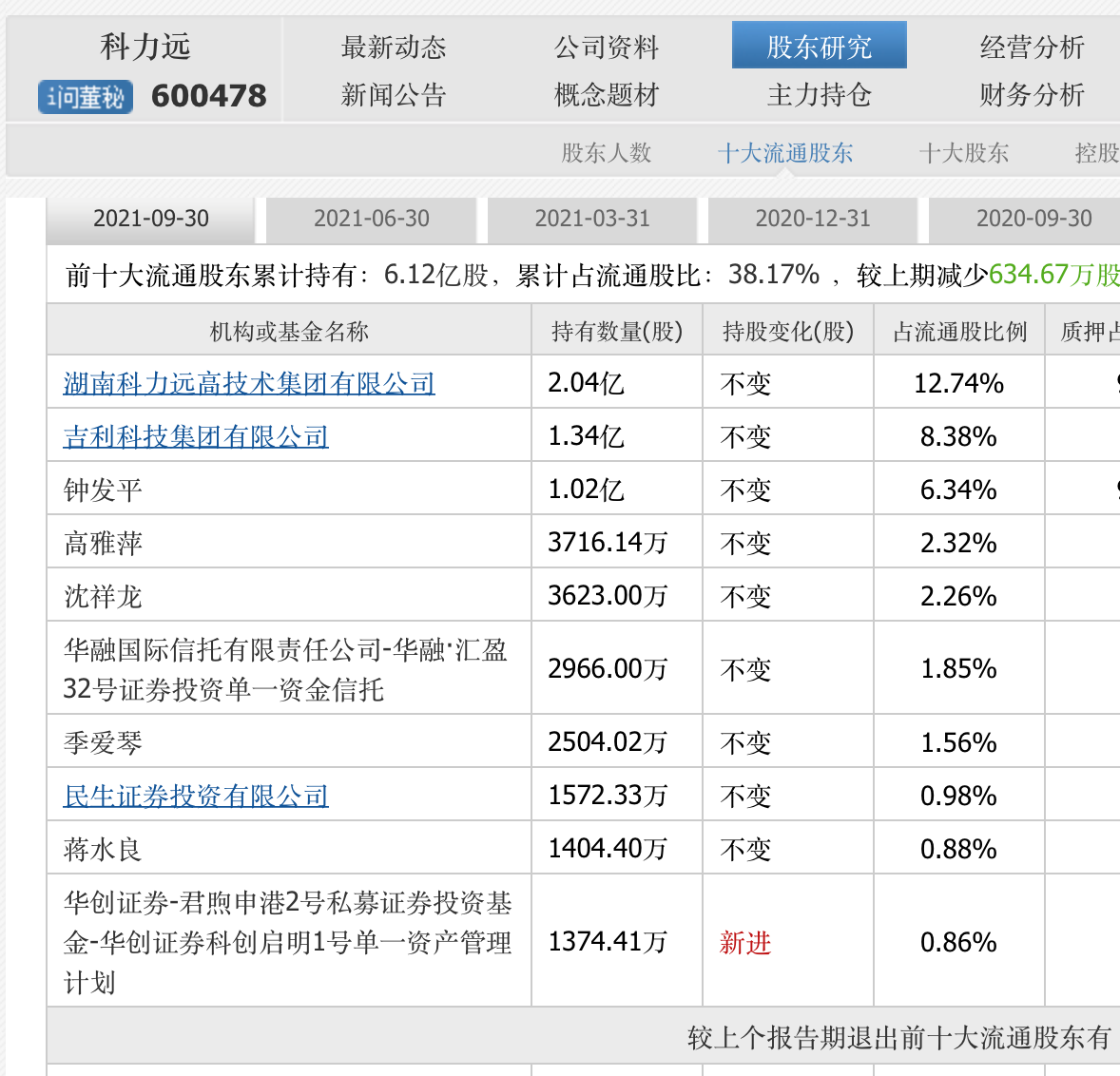Click the 1374.41万 holding value
Screen dimensions: 1120x1076
coord(608,943)
